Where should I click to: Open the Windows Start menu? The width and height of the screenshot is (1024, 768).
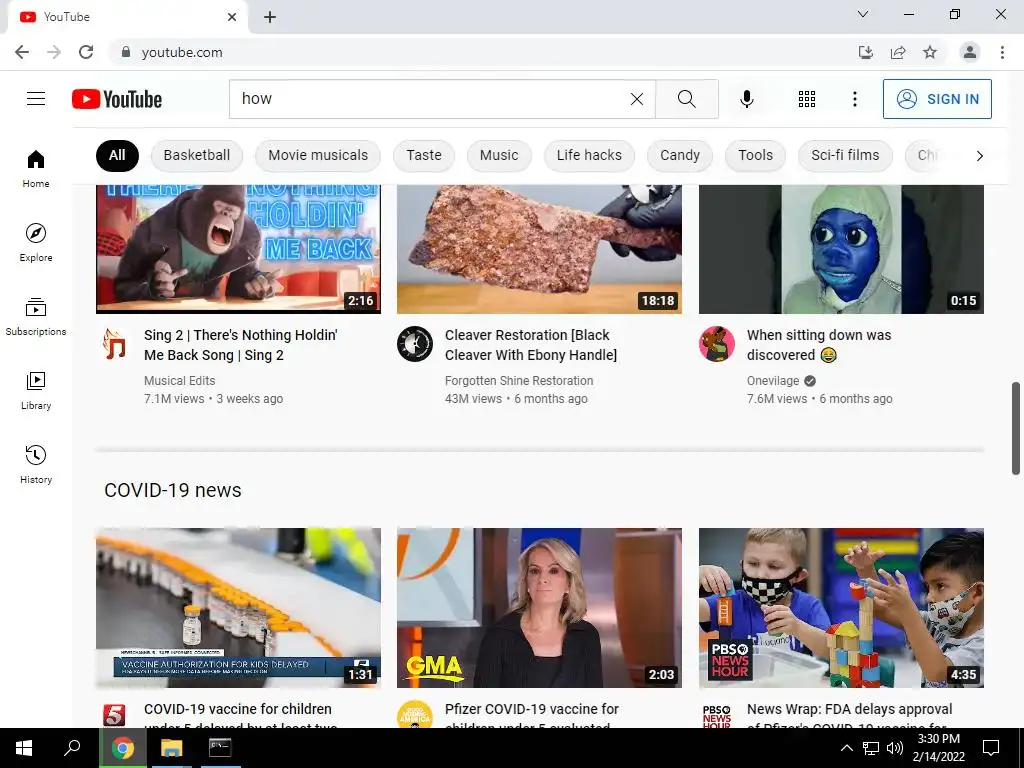24,748
